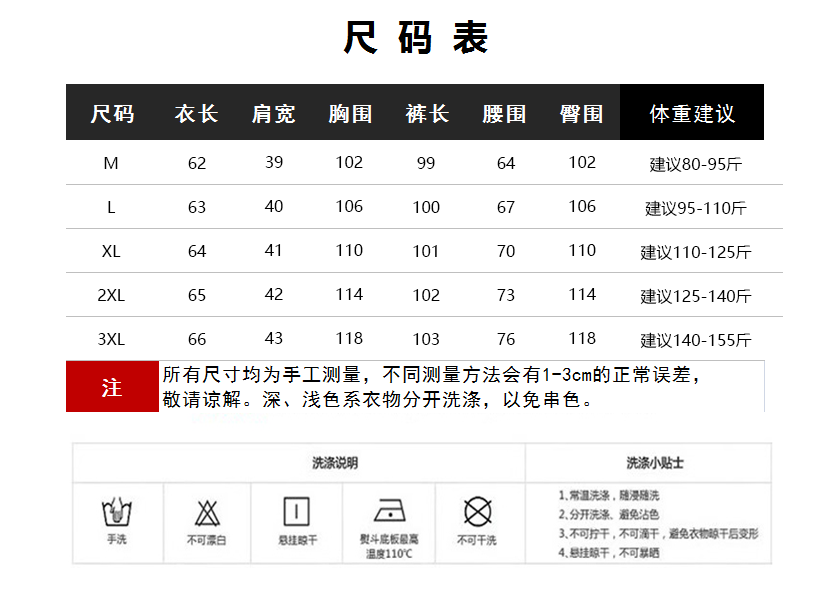Click 裤长 value 100 in L row
This screenshot has height=592, width=830.
tap(426, 207)
